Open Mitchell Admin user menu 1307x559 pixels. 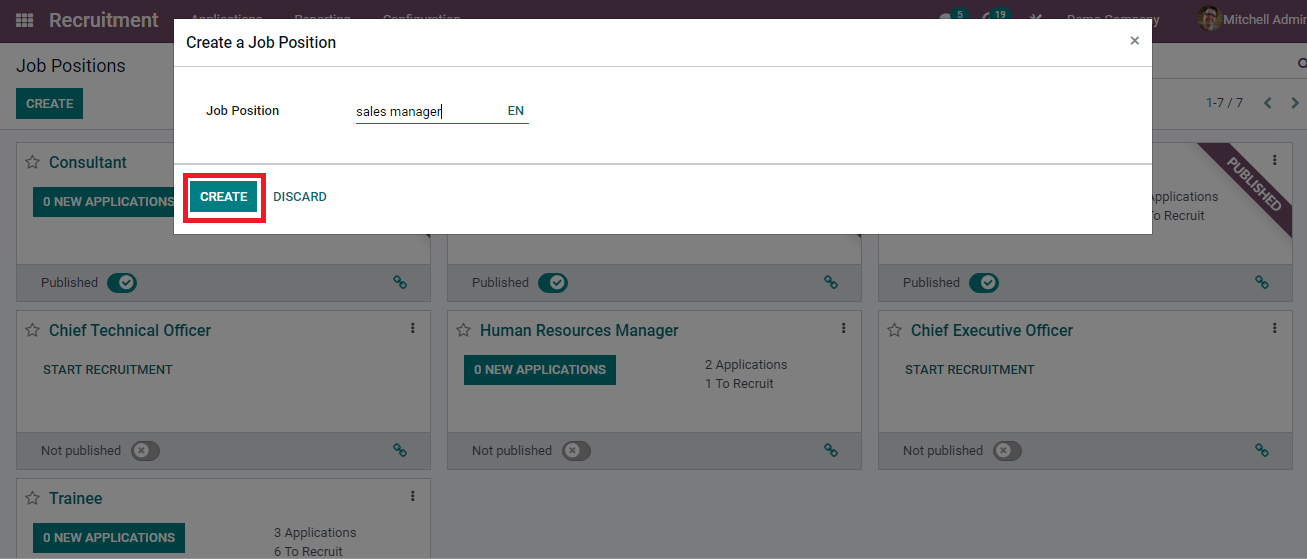click(x=1250, y=20)
